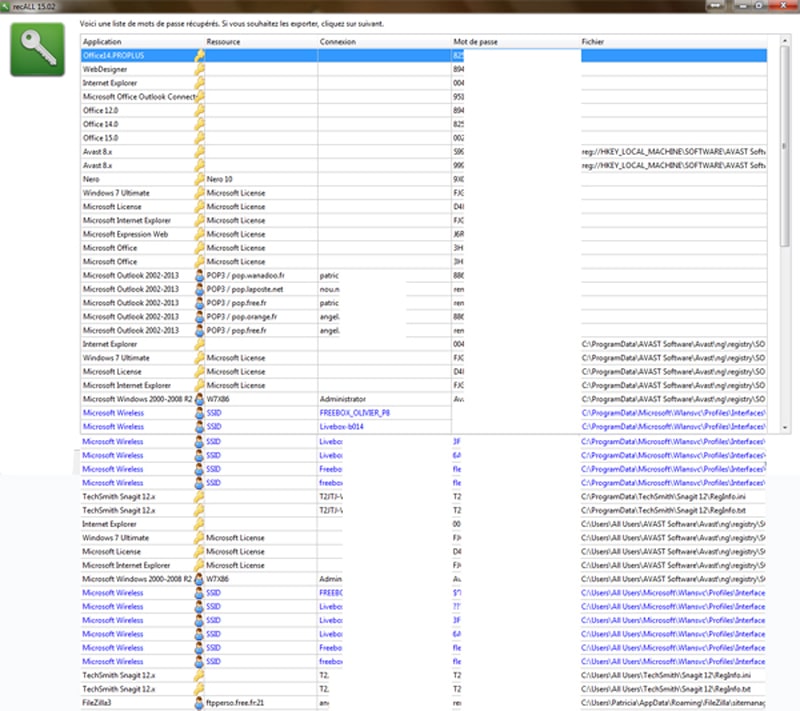Click the key icon on the Office14.PROPLUS row
This screenshot has width=800, height=711.
tap(199, 55)
